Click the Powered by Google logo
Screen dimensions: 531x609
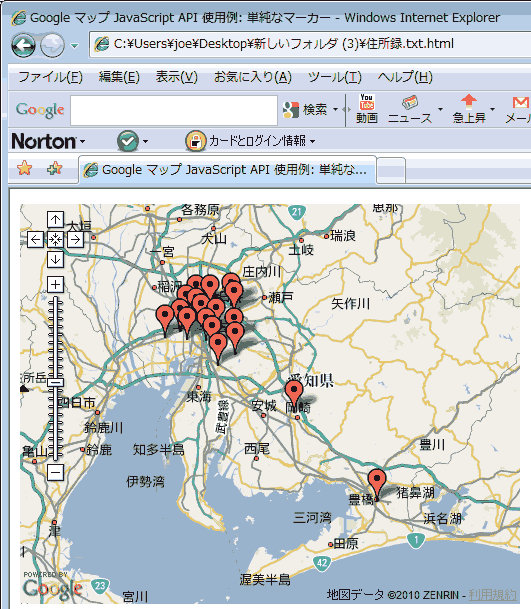52,585
